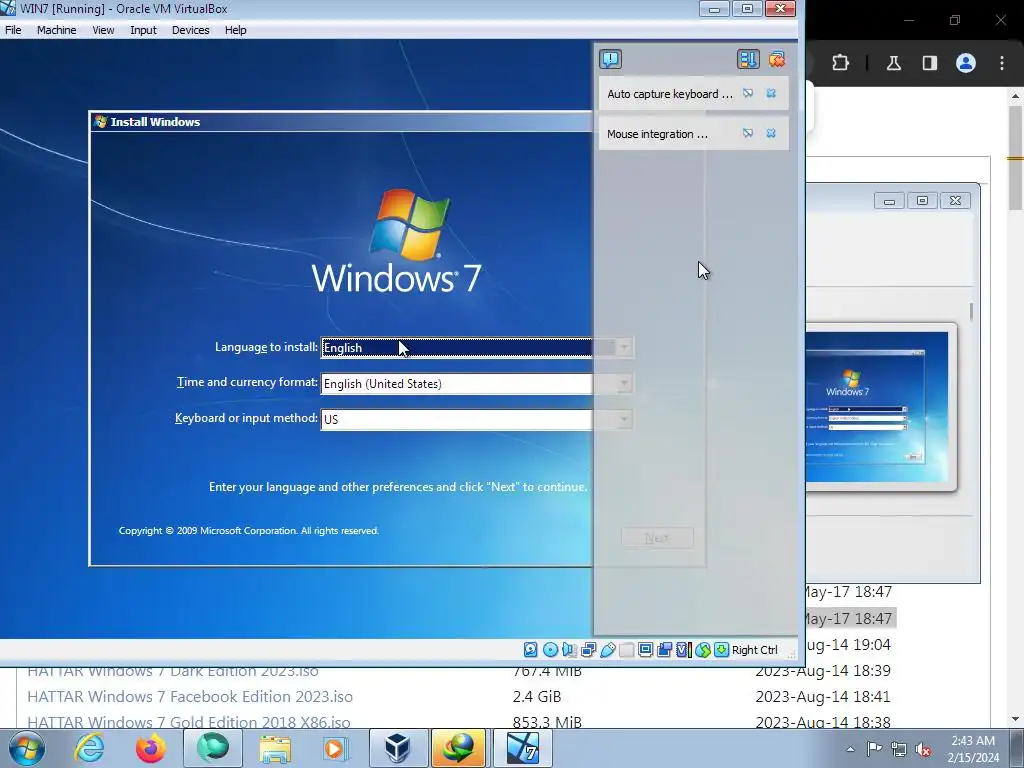This screenshot has height=768, width=1024.
Task: Disable the Auto capture keyboard notification
Action: click(748, 93)
